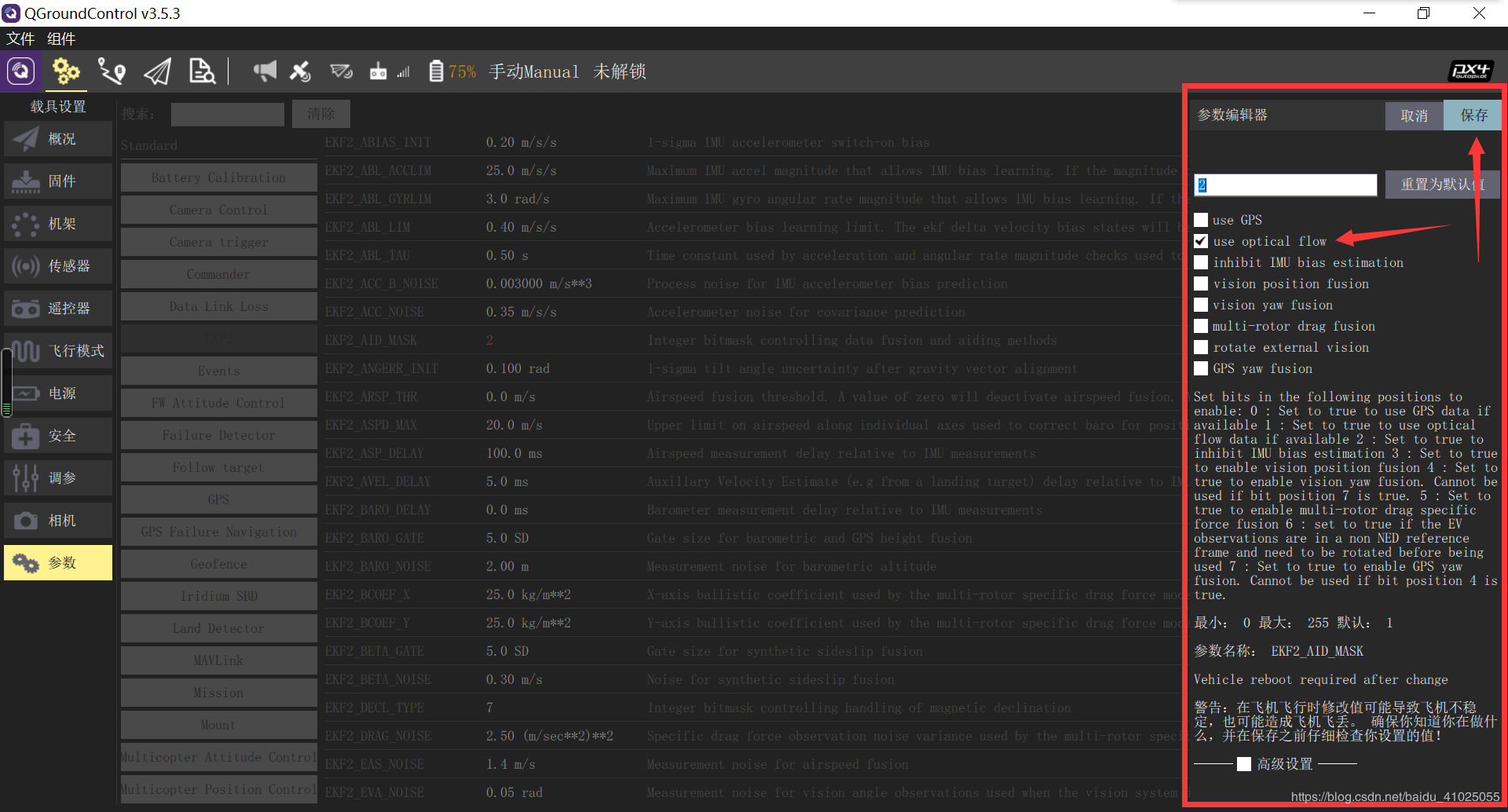Click EKF2_ABIAS_INIT value 0.20 m/s/s

coord(521,142)
